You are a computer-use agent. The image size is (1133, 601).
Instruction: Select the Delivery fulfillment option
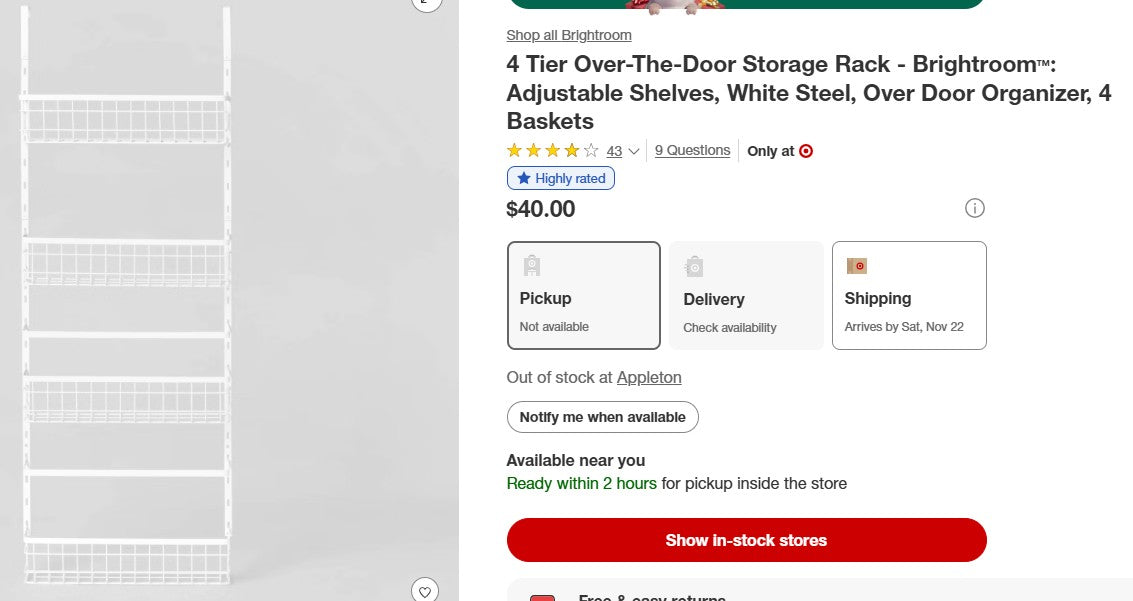pyautogui.click(x=746, y=295)
